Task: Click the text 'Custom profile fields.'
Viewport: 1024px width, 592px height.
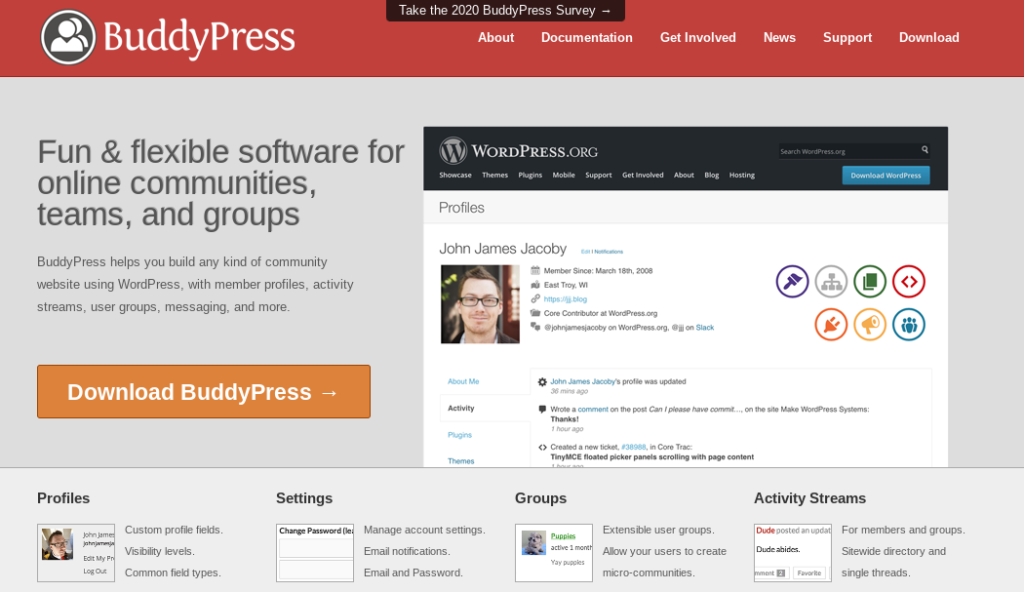Action: pos(174,530)
